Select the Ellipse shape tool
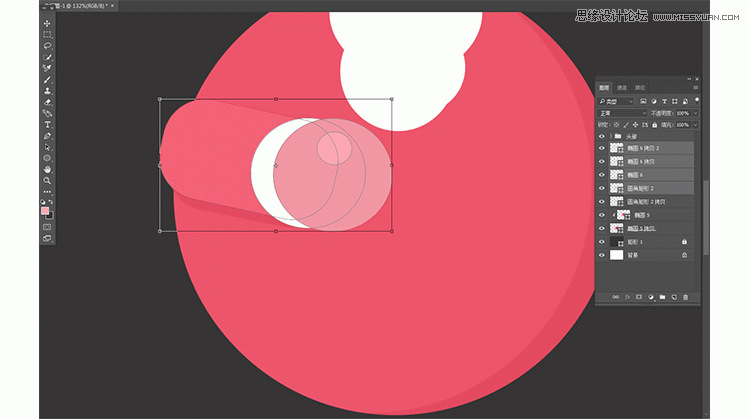 (x=47, y=158)
